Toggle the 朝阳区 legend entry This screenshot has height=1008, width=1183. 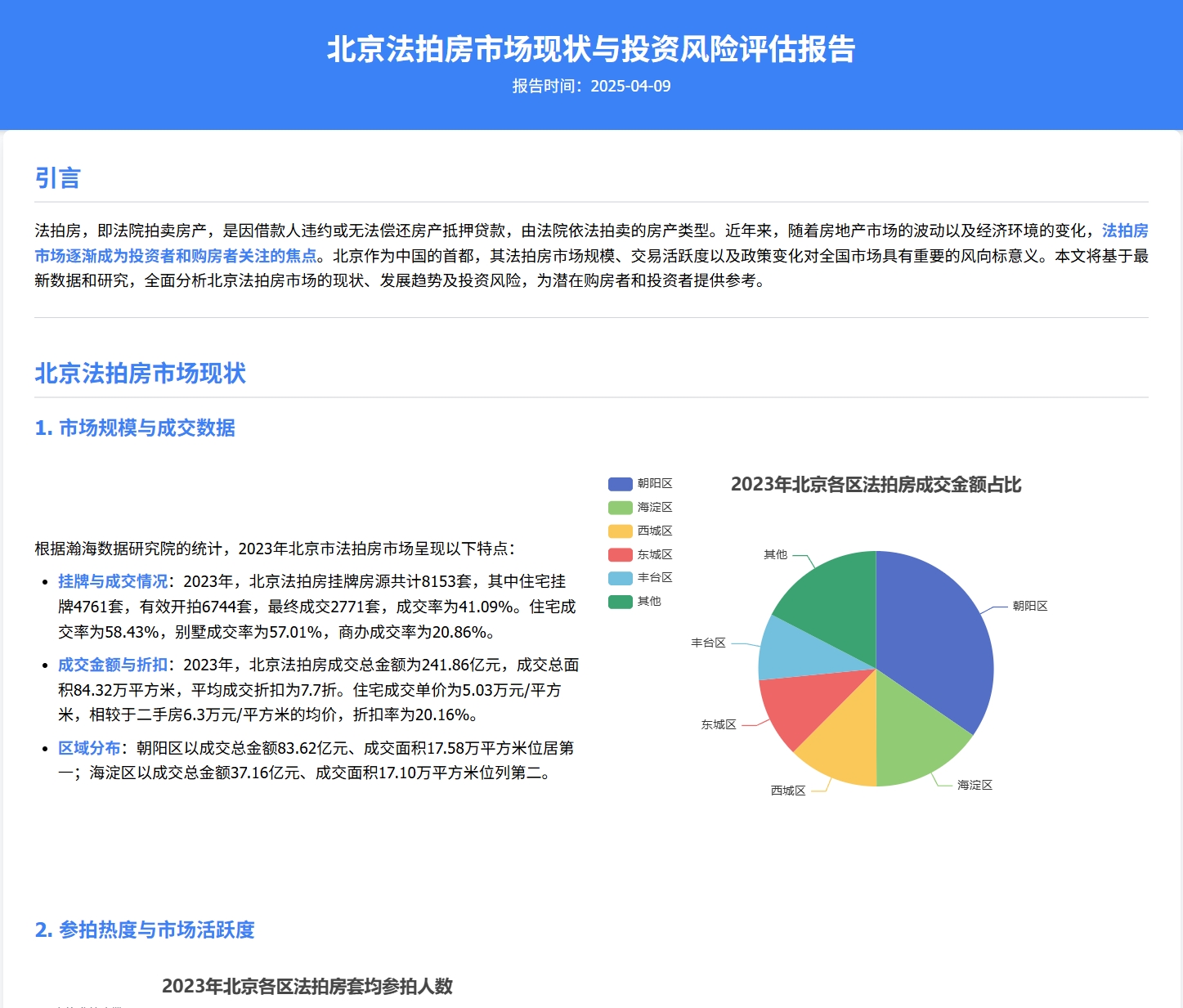coord(640,484)
